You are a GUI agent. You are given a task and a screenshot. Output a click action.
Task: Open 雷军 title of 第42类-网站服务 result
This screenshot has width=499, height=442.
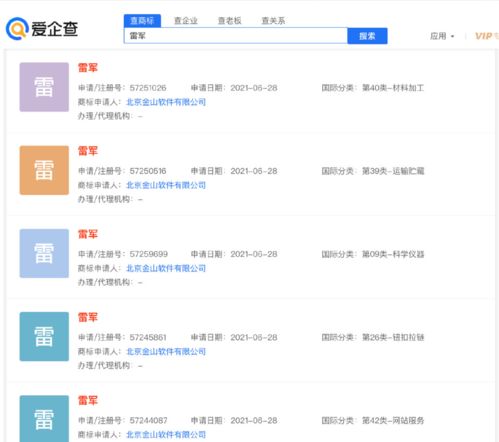pyautogui.click(x=88, y=400)
